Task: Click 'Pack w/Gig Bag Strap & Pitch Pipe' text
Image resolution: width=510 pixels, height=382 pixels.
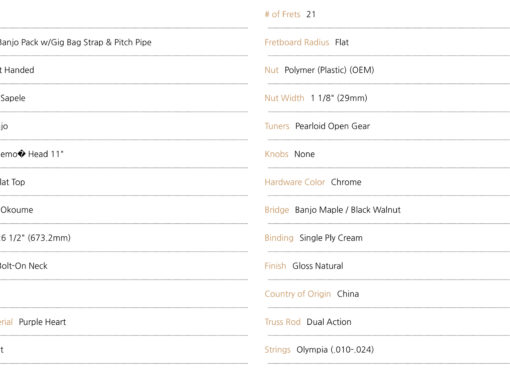Action: coord(86,42)
